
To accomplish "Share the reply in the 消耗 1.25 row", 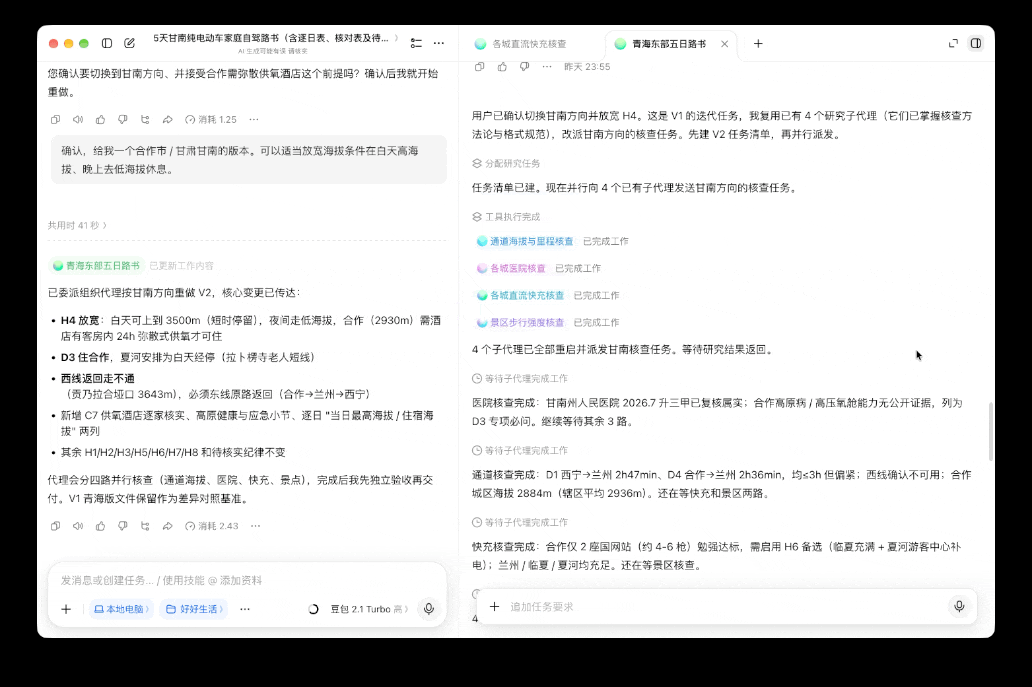I will (167, 120).
